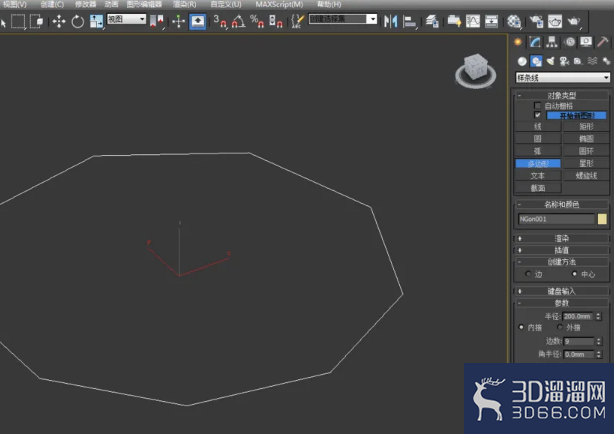Open the 修改器 menu
The height and width of the screenshot is (434, 614).
(85, 4)
